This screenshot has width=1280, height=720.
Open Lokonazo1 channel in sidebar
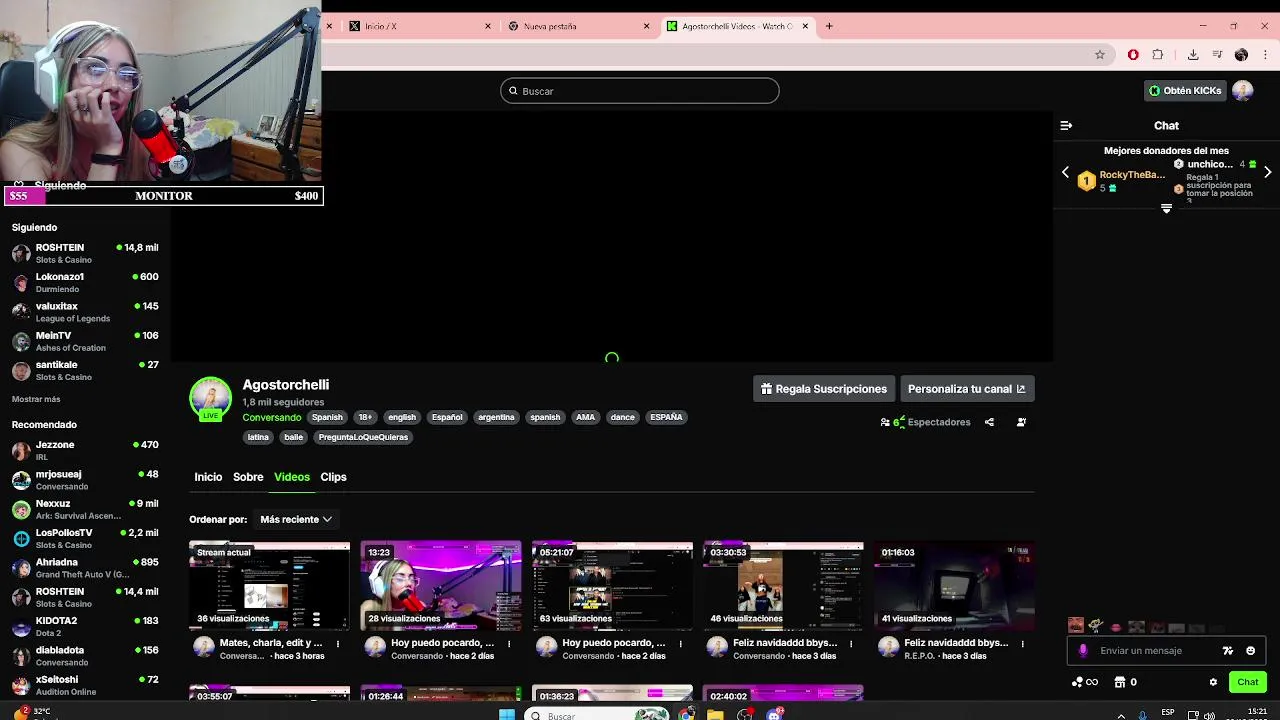[x=85, y=282]
